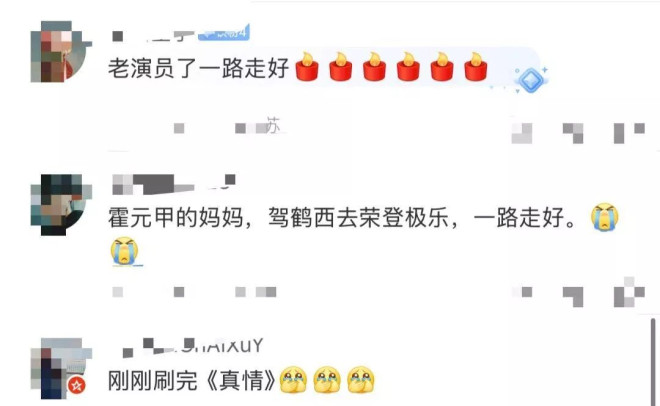Click the rightmost action icon under 霍元甲 comment
This screenshot has height=406, width=660.
pos(629,292)
